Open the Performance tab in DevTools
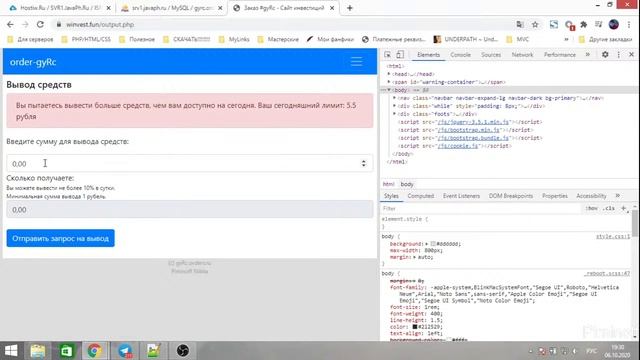 tap(560, 55)
